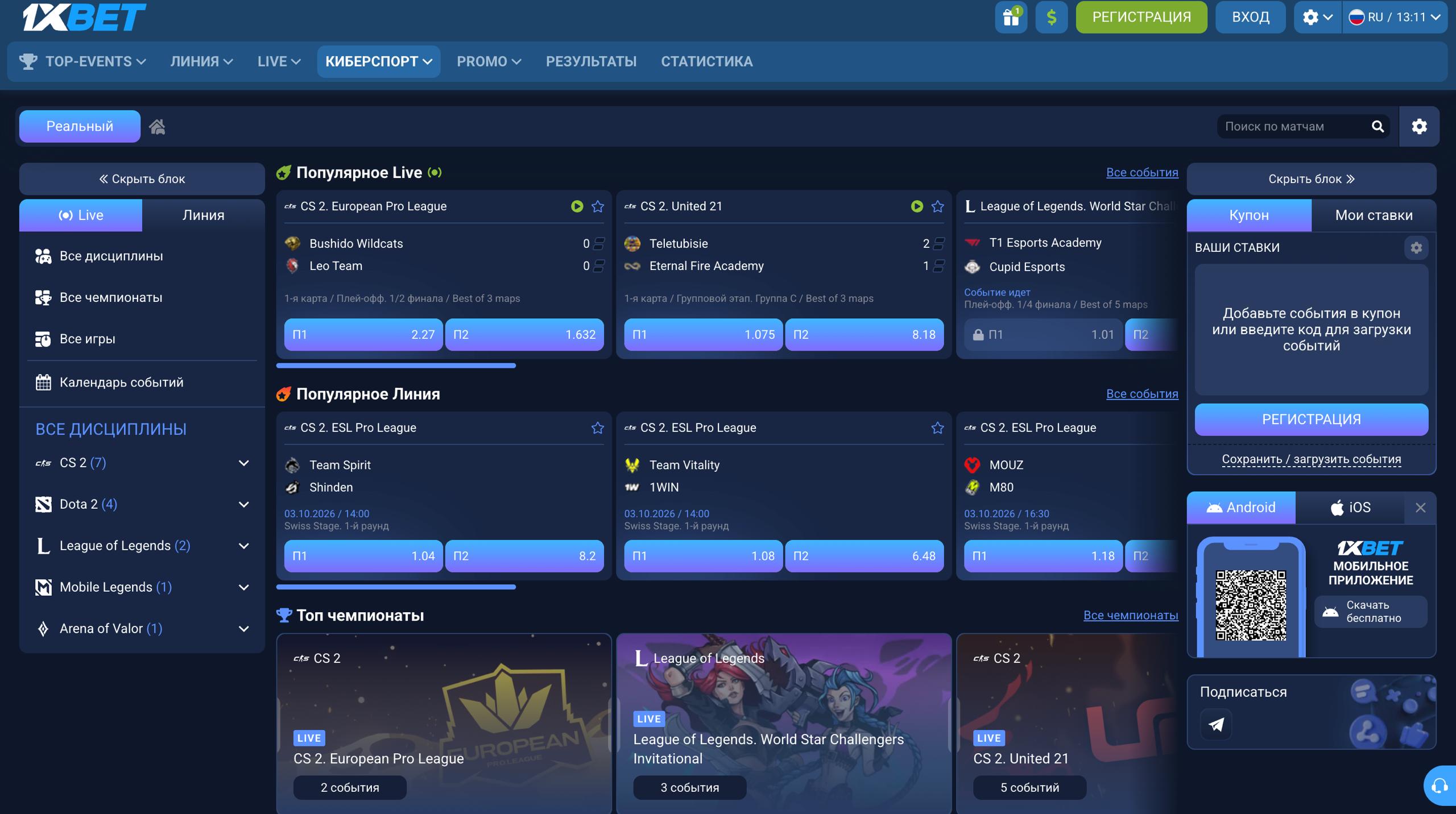Open the Календарь событий calendar item
The height and width of the screenshot is (814, 1456).
click(142, 382)
